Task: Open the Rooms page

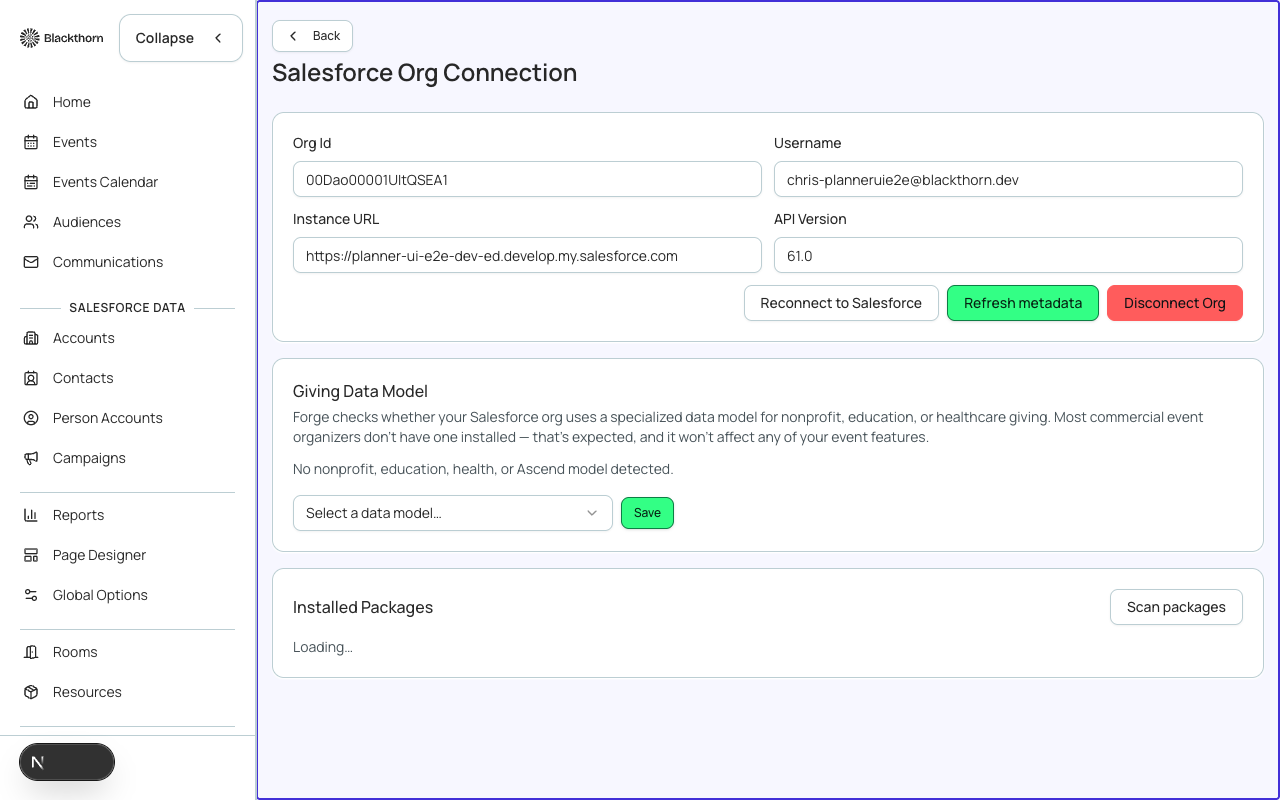Action: click(x=127, y=652)
